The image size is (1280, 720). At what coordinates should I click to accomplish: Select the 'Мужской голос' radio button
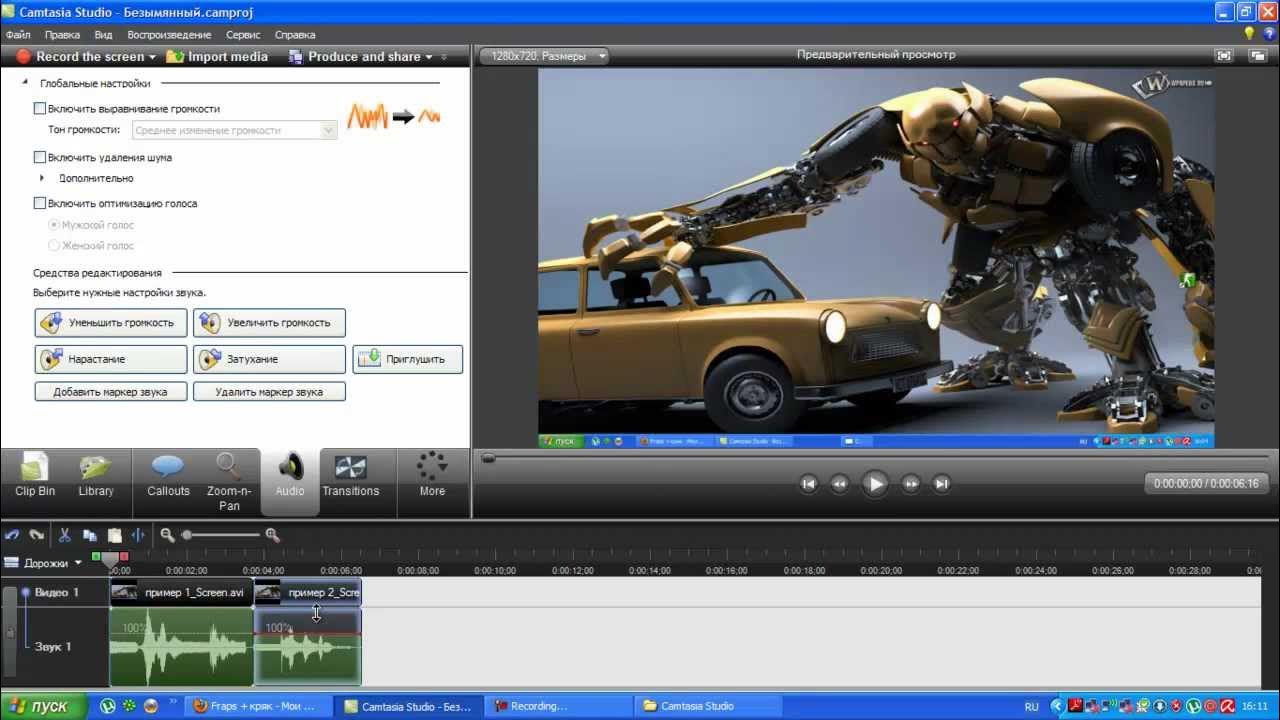pyautogui.click(x=54, y=225)
